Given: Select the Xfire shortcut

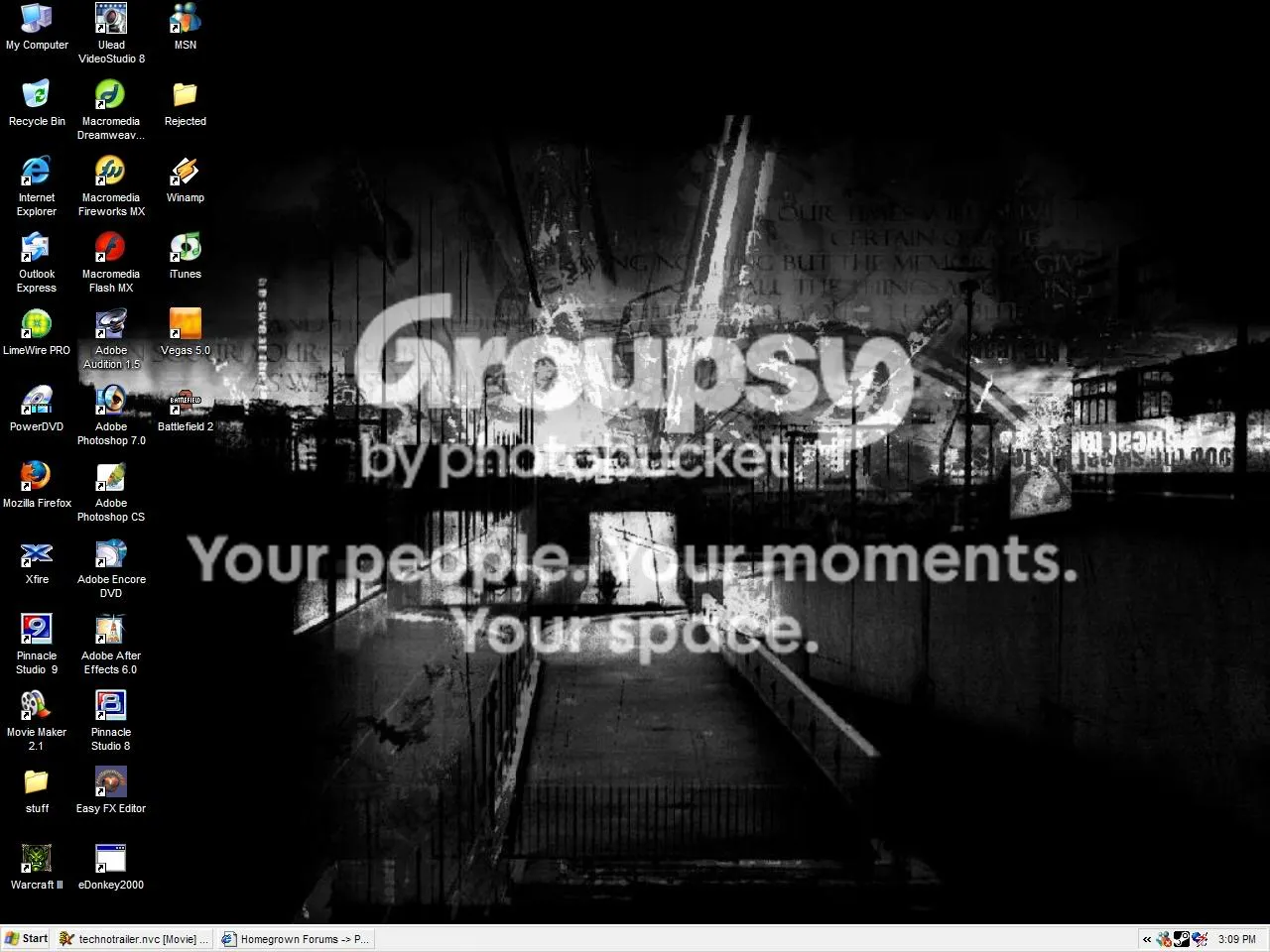Looking at the screenshot, I should [37, 561].
